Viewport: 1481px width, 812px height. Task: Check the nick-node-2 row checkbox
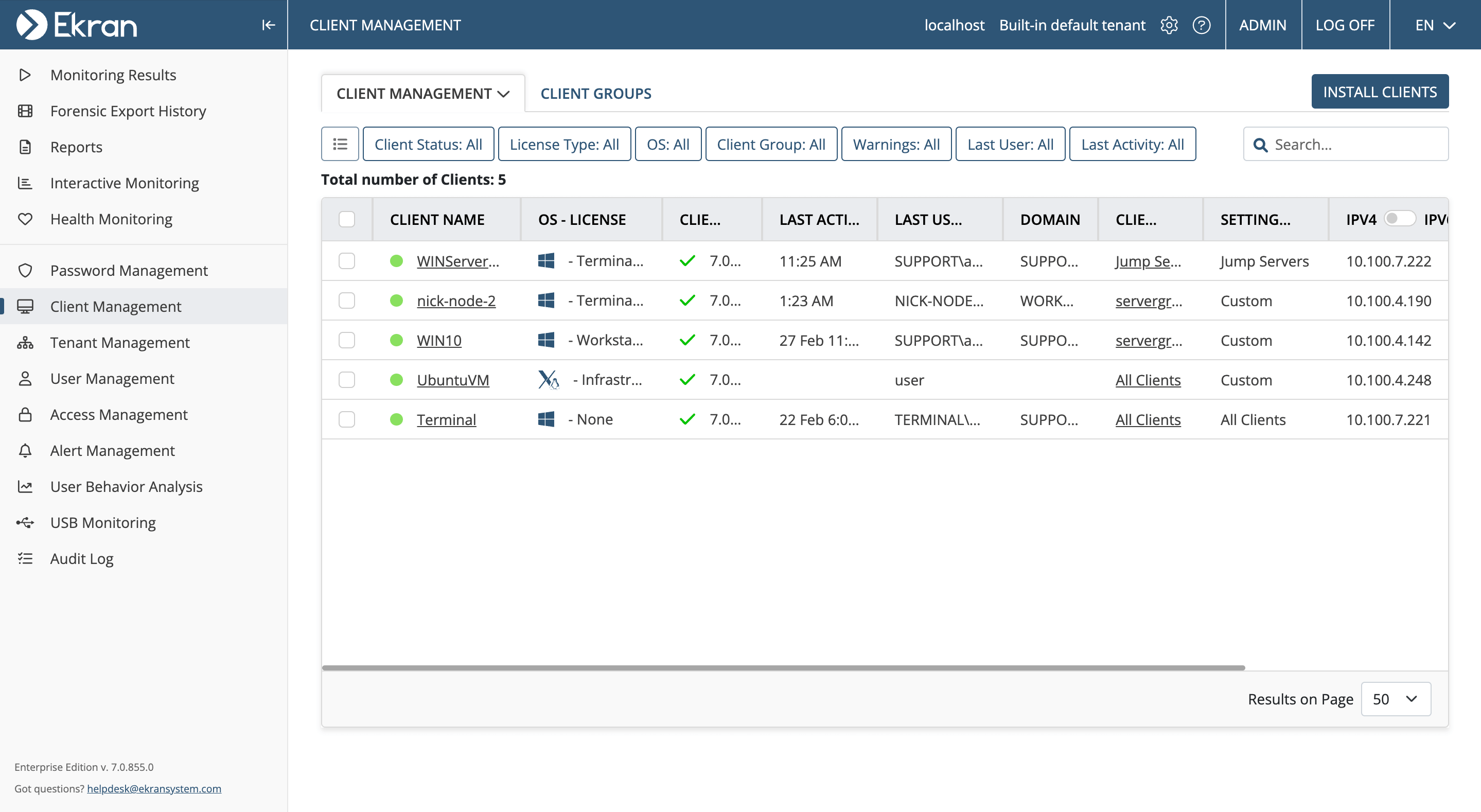(x=347, y=301)
